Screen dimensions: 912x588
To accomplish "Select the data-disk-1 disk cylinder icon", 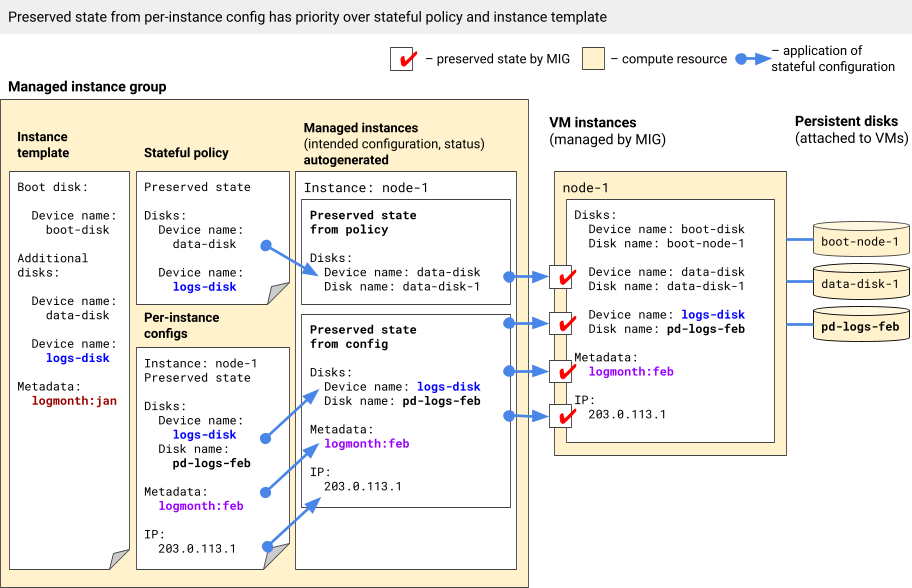I will [x=862, y=281].
